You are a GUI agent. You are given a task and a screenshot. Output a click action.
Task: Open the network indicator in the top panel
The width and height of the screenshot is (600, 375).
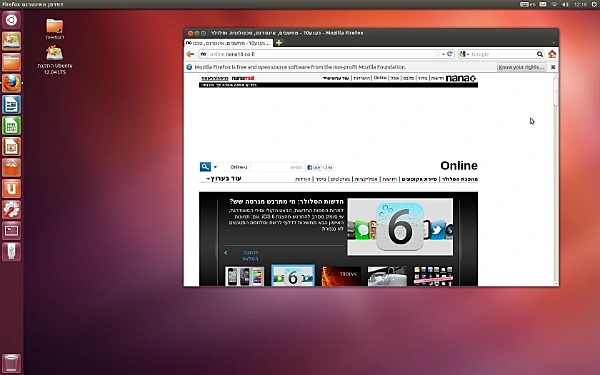point(554,4)
